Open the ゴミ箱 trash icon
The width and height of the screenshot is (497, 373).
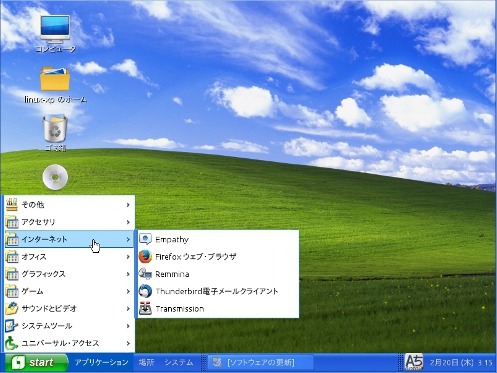[x=55, y=129]
